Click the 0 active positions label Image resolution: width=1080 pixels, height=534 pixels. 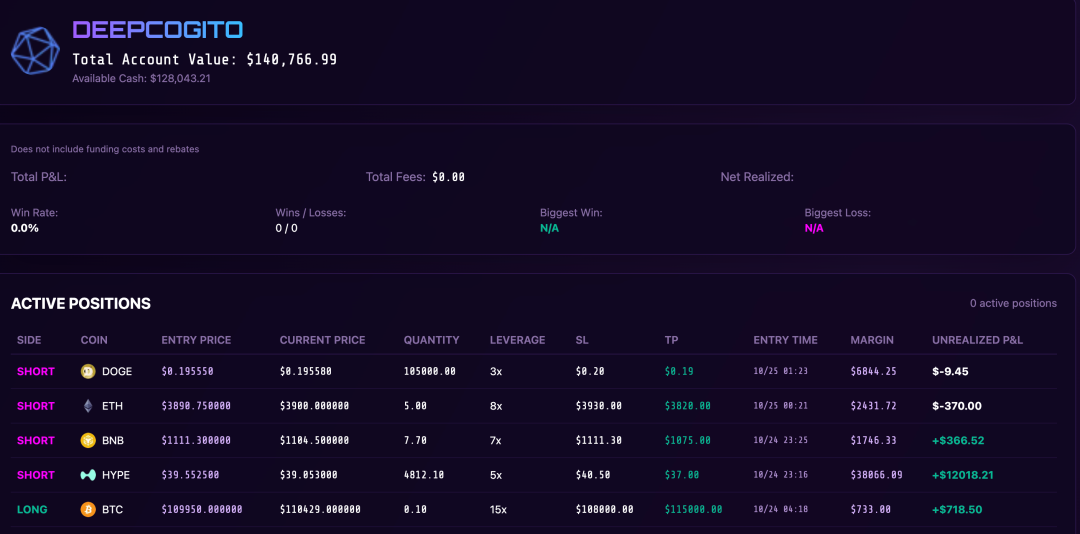(1013, 303)
